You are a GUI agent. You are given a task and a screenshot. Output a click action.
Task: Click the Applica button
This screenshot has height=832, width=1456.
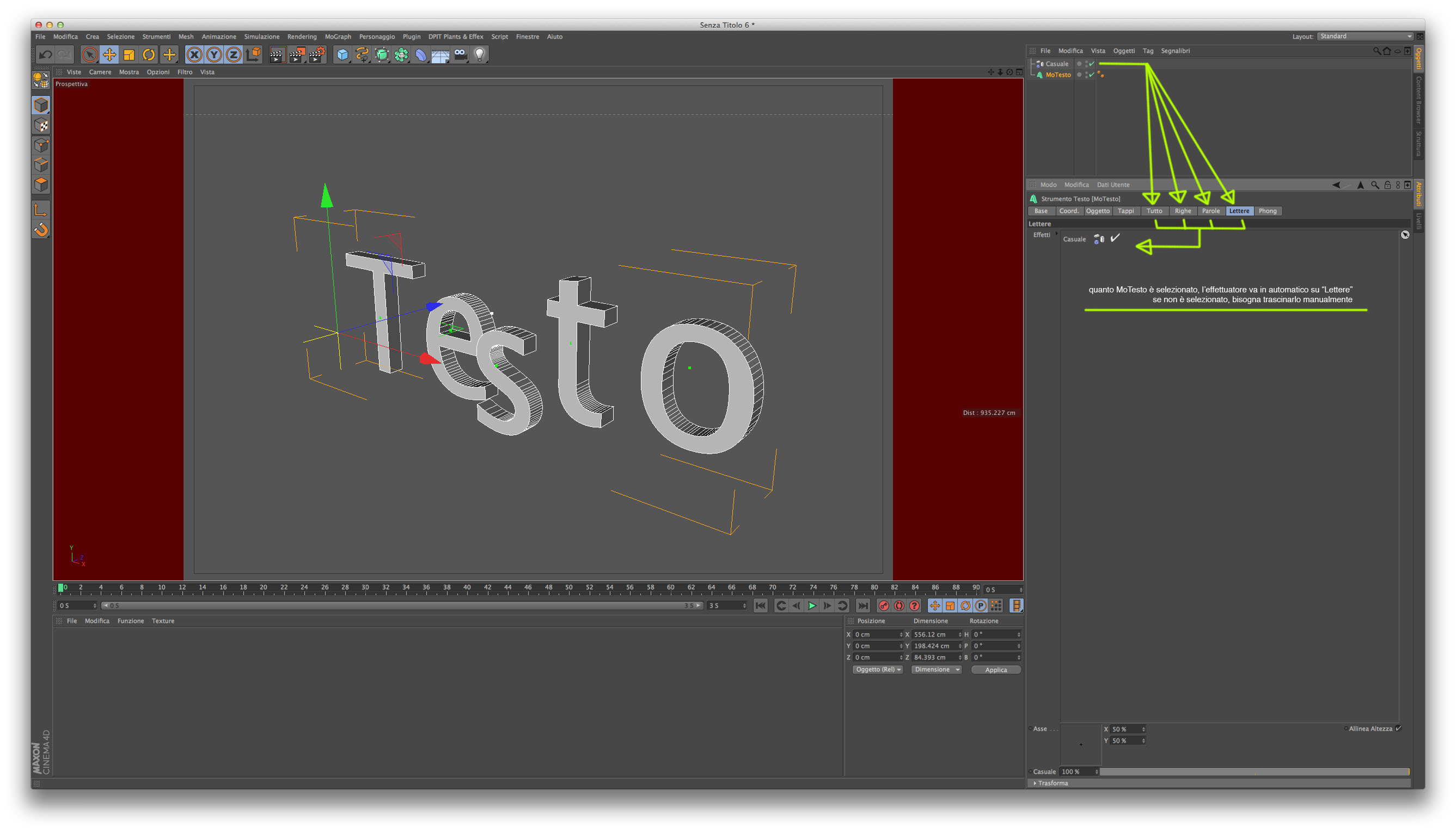(995, 670)
